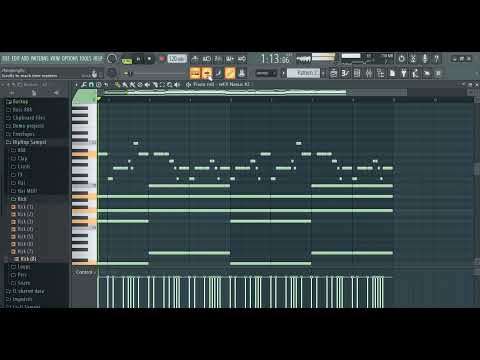Image resolution: width=480 pixels, height=360 pixels.
Task: Toggle the second orange recording option button
Action: (207, 73)
